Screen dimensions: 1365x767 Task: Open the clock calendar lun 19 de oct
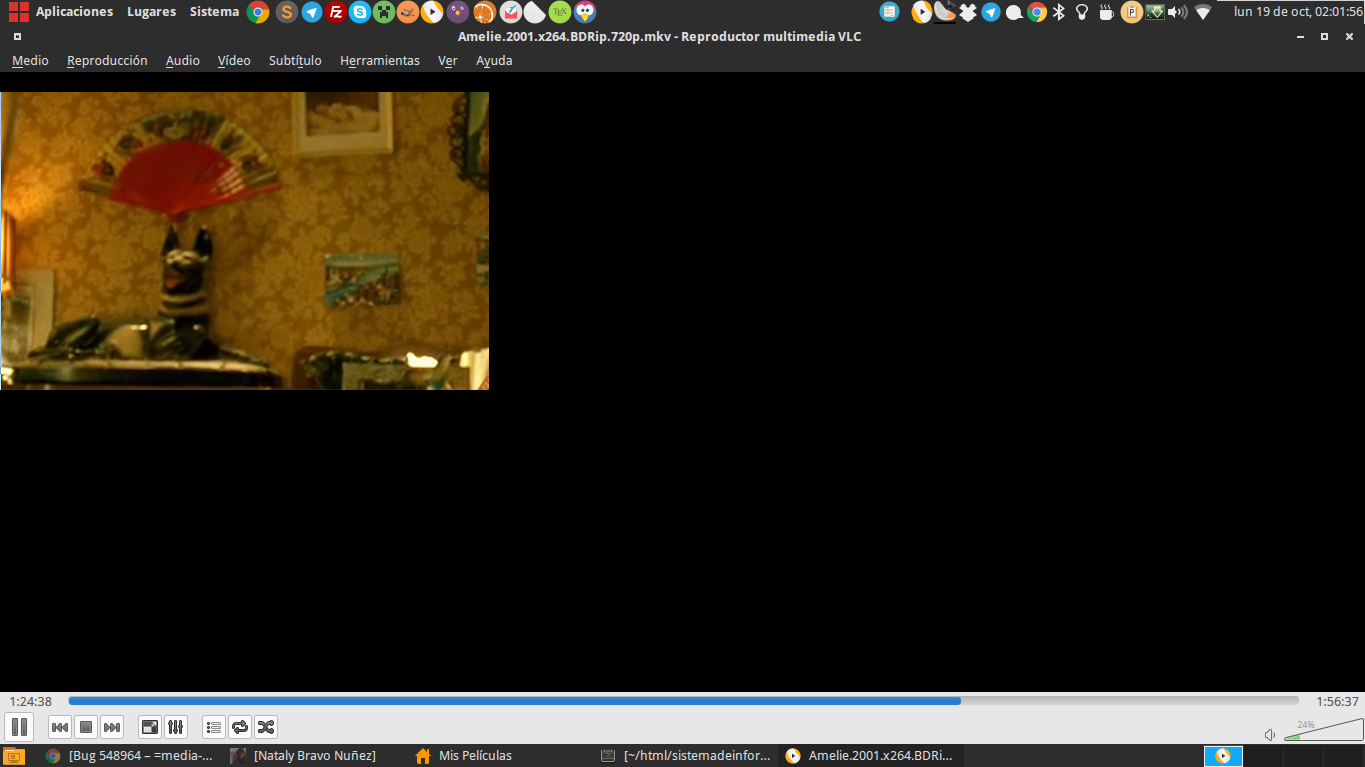coord(1298,12)
